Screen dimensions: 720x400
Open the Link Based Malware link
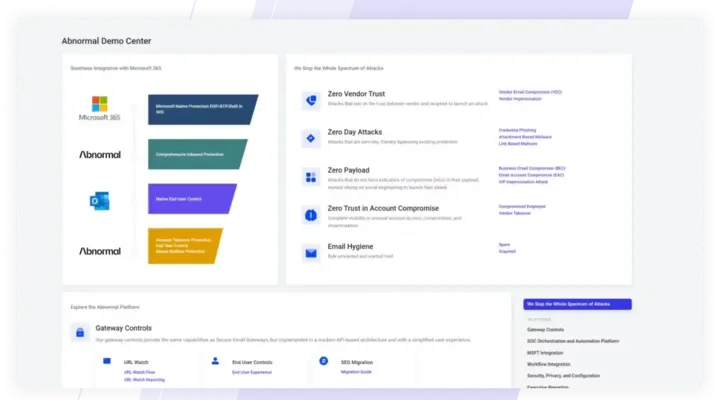click(x=518, y=144)
